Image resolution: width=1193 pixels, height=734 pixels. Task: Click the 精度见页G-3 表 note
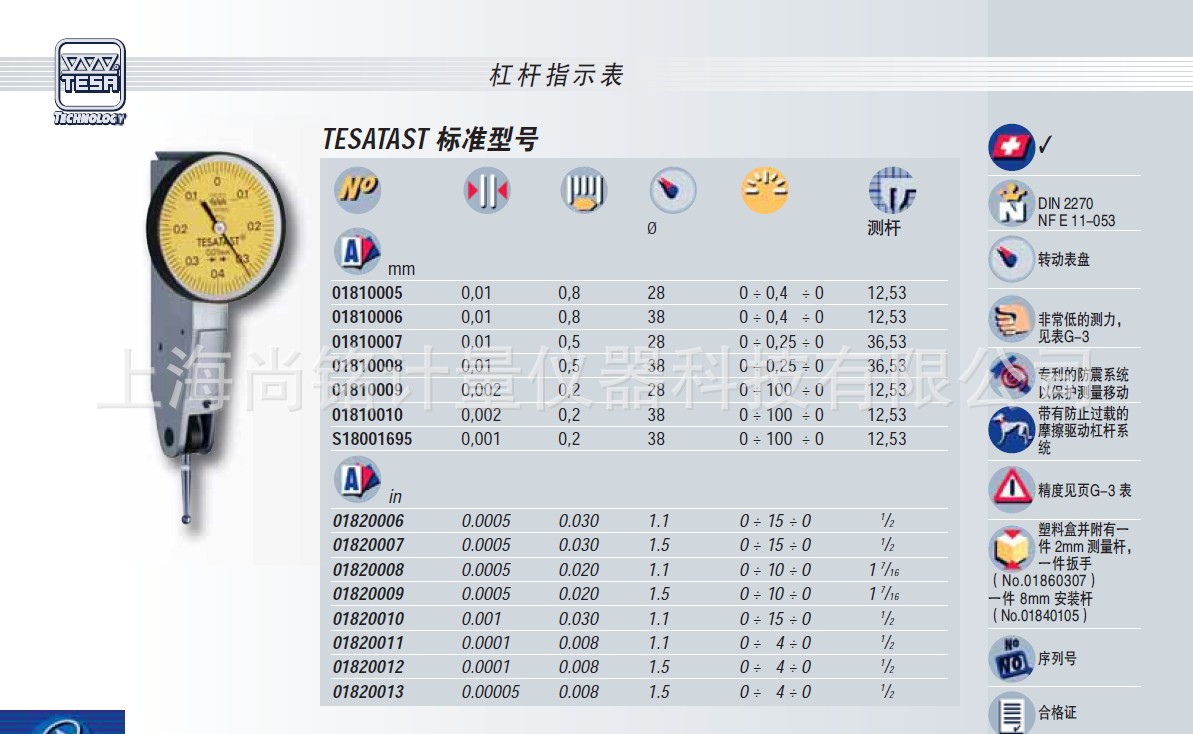click(x=1085, y=491)
